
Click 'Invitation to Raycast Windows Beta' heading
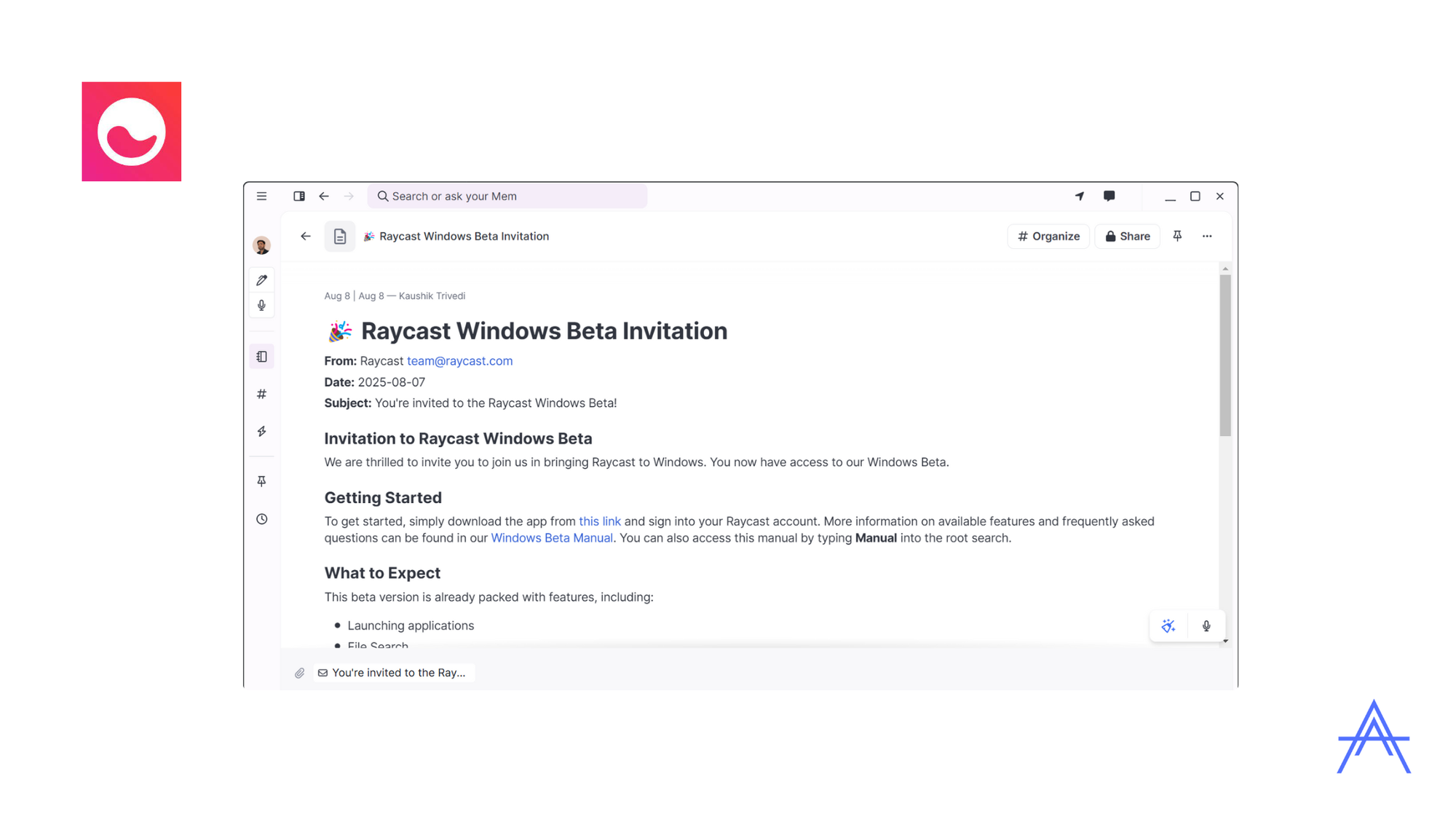point(458,439)
